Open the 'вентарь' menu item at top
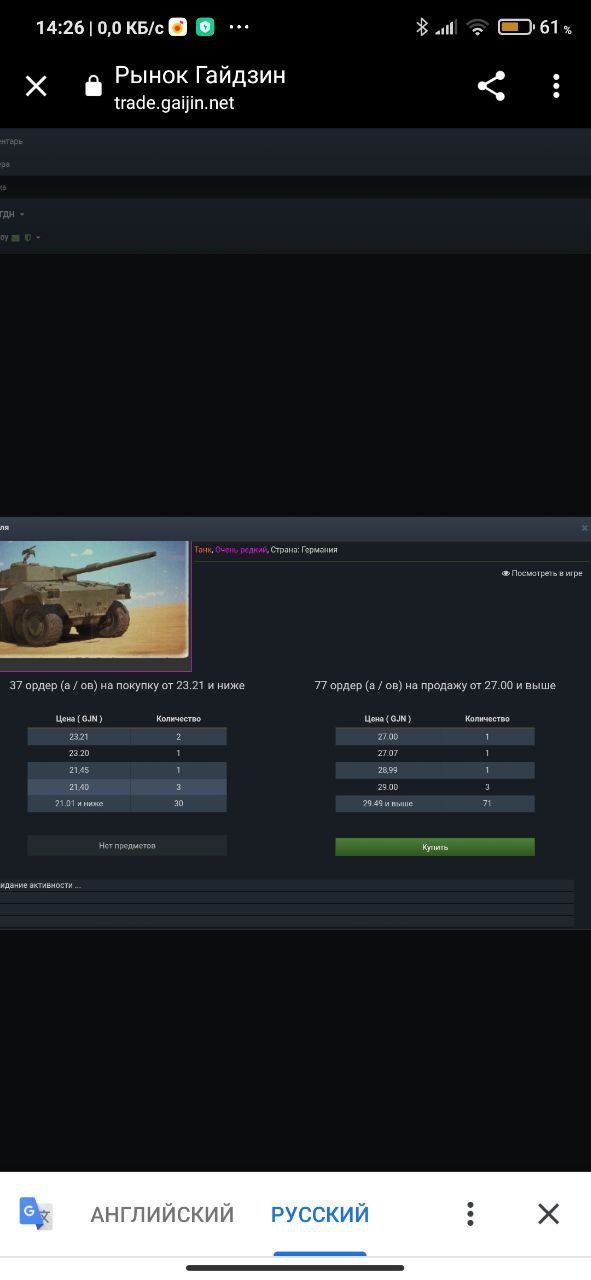 point(12,141)
